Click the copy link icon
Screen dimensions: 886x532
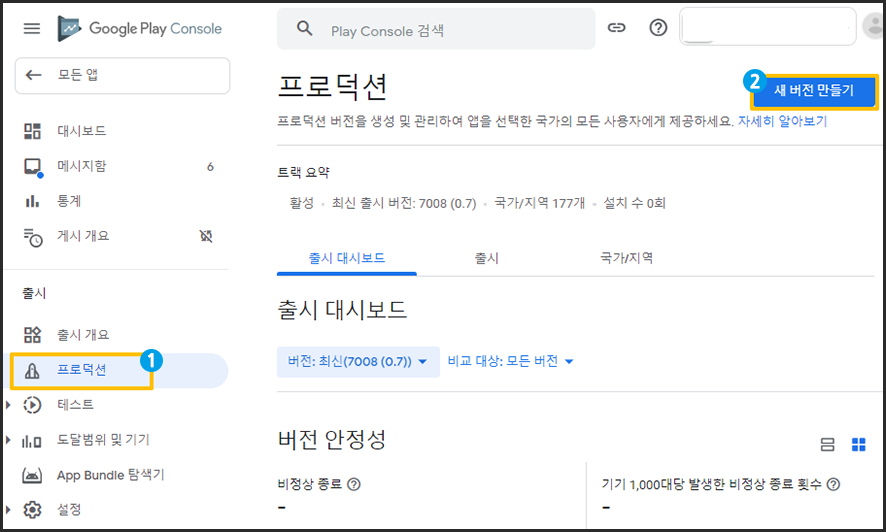point(617,28)
